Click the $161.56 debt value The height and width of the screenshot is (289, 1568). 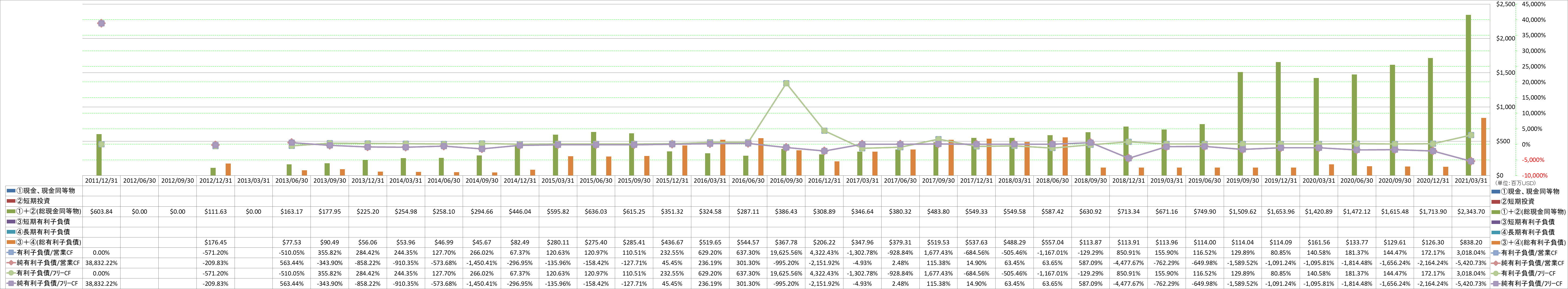[x=1319, y=243]
